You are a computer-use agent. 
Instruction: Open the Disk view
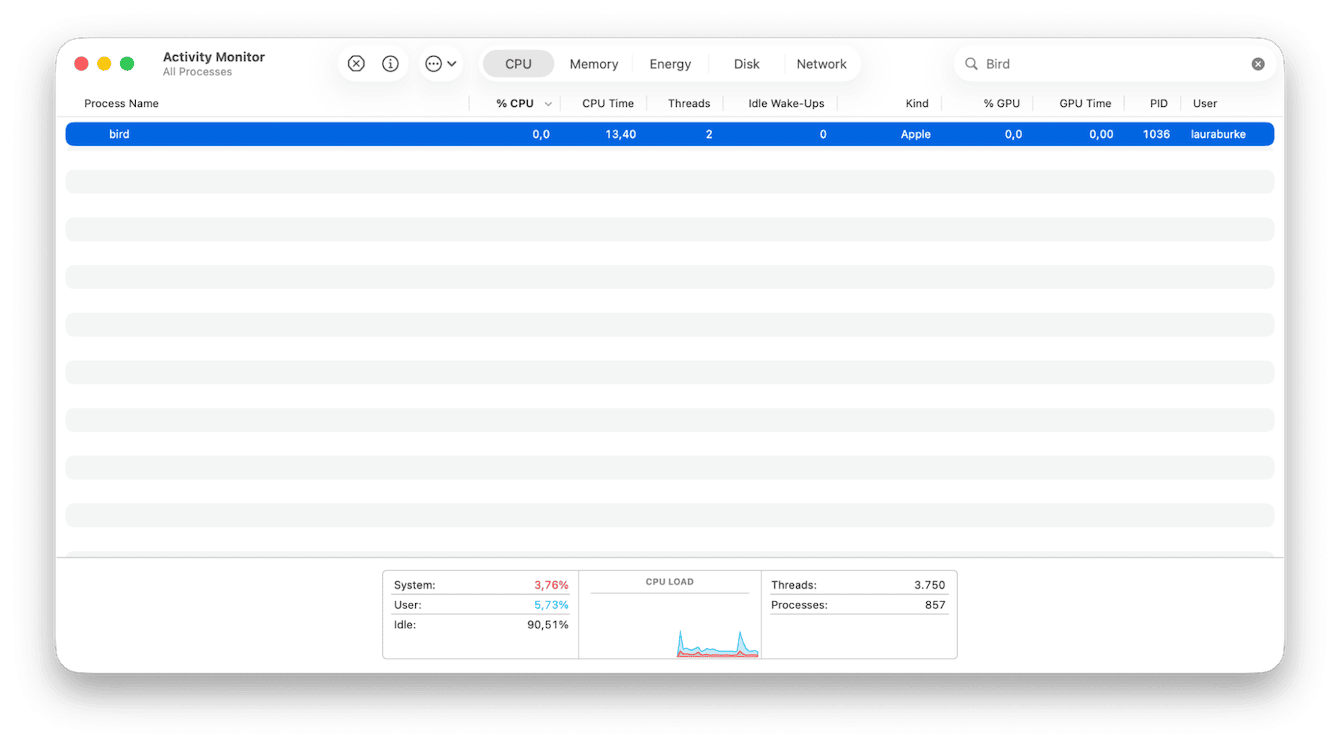click(x=745, y=63)
